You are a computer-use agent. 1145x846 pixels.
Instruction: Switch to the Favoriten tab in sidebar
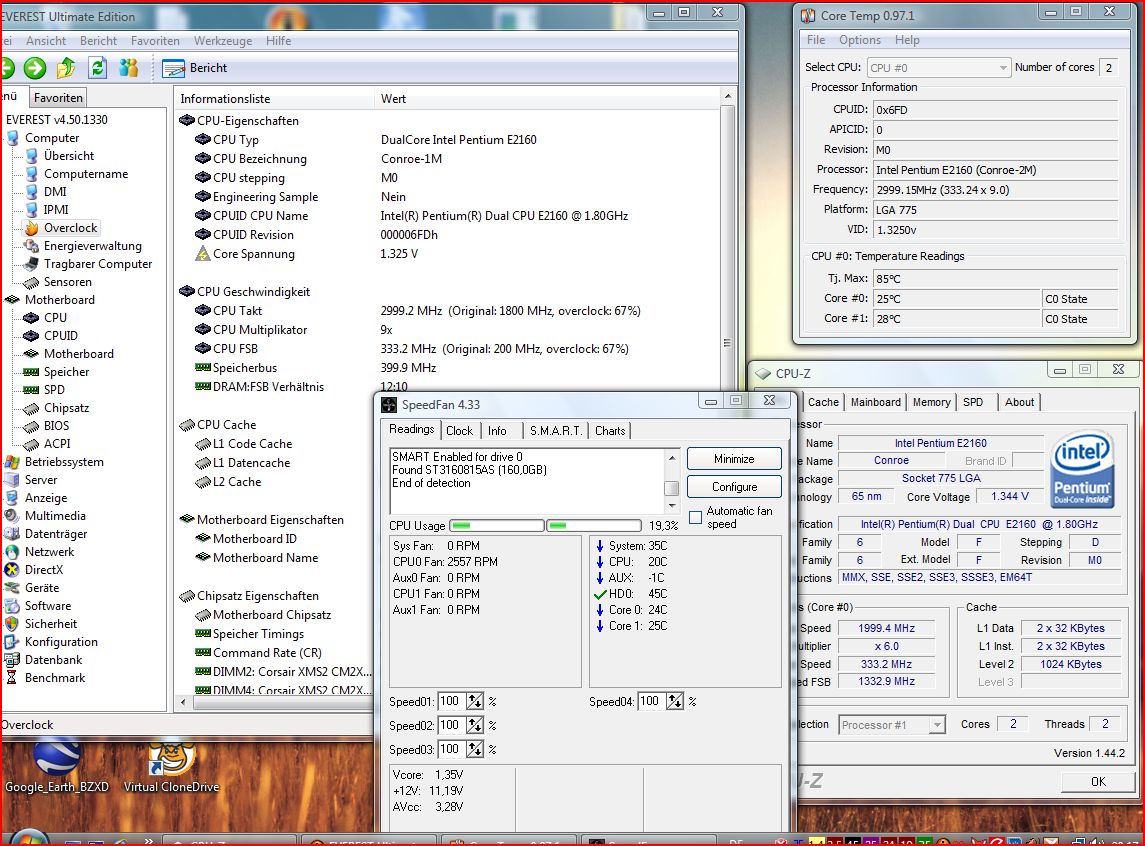(58, 98)
